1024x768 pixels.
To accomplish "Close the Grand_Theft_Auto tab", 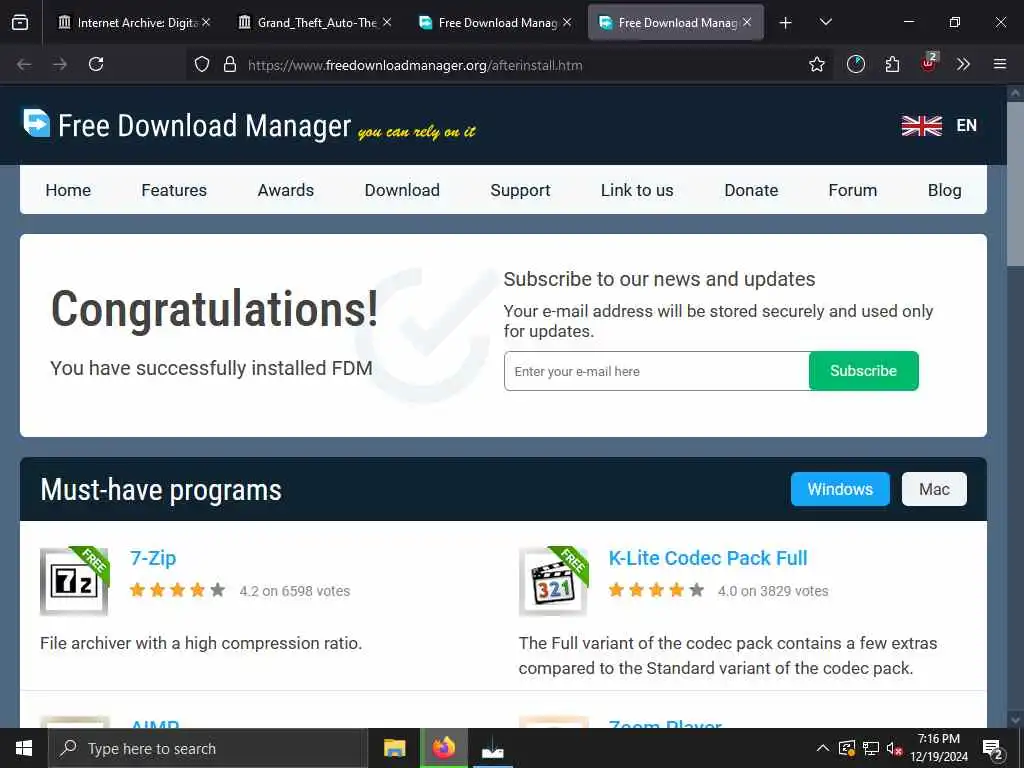I will click(x=387, y=22).
